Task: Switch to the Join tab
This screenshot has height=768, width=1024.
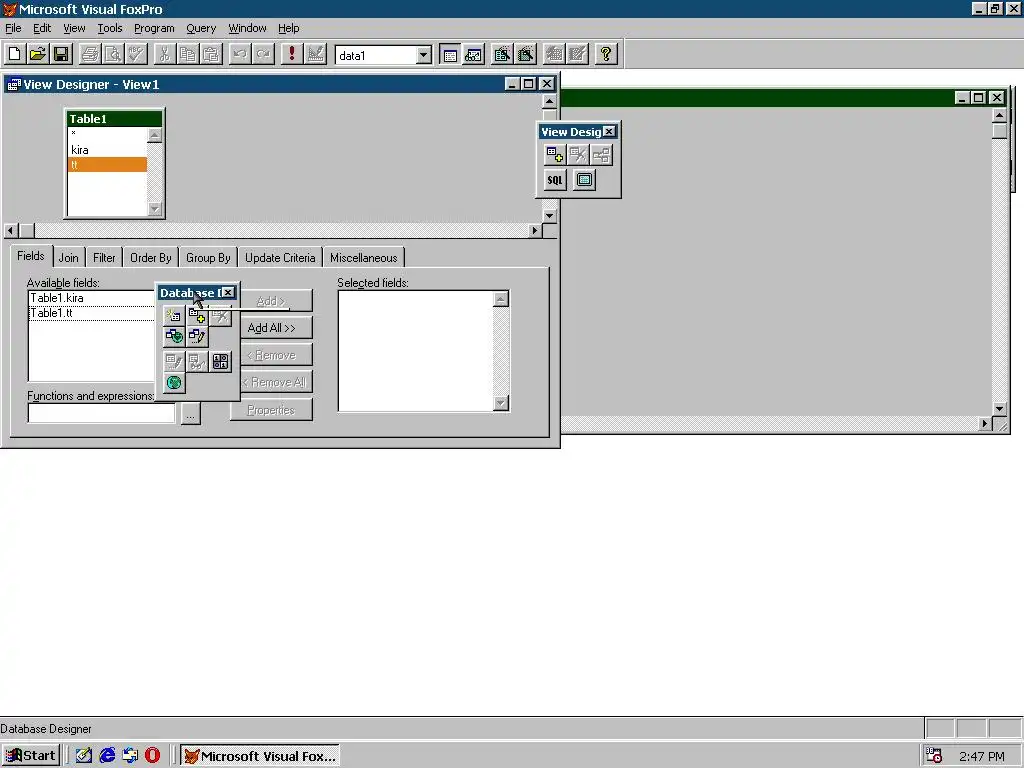Action: click(68, 257)
